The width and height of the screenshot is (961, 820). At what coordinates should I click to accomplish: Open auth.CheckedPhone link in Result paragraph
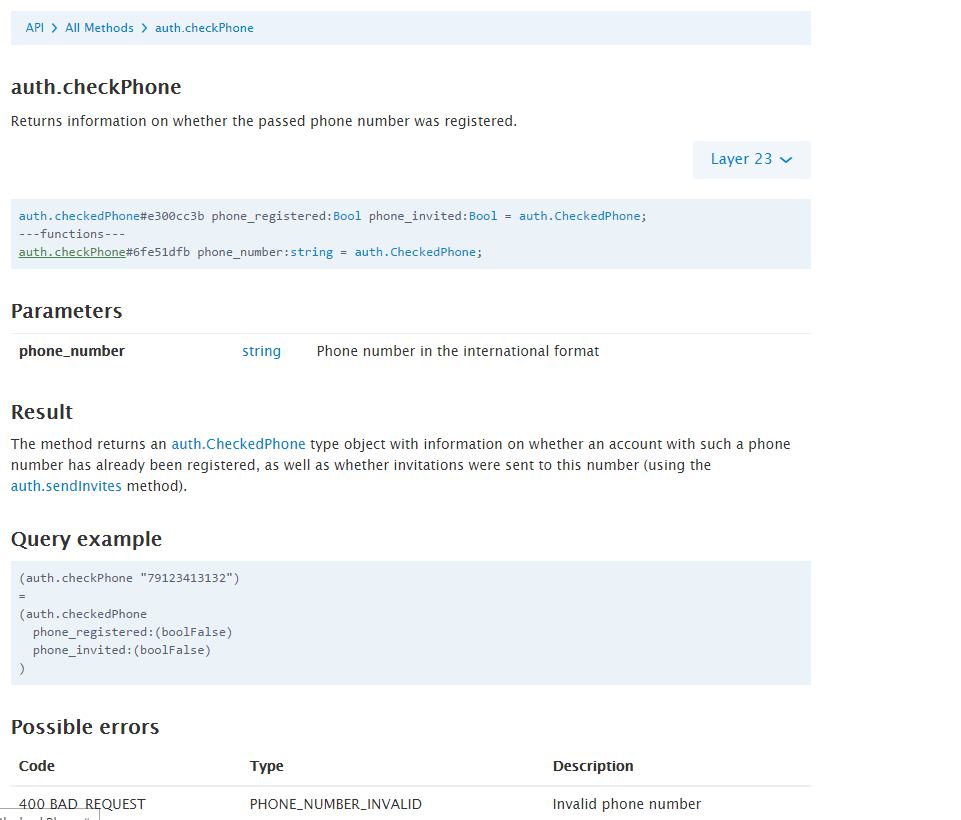click(x=238, y=444)
